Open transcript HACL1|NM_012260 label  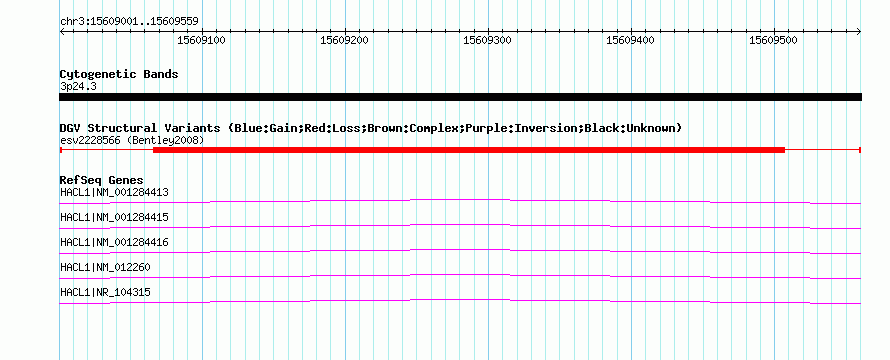106,267
